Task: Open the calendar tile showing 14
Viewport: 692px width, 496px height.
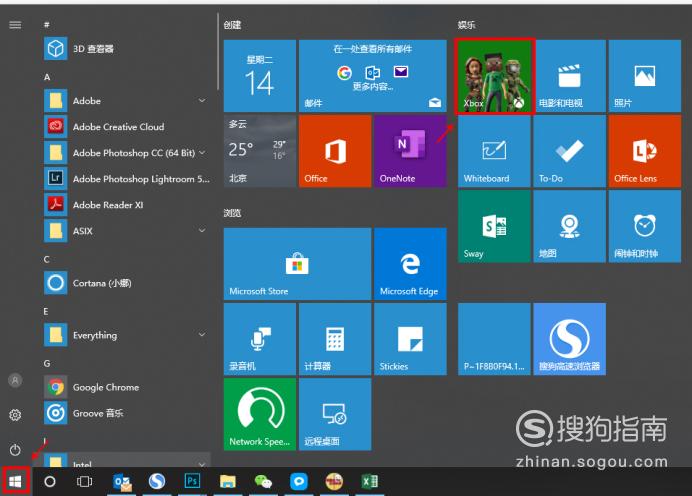Action: coord(260,76)
